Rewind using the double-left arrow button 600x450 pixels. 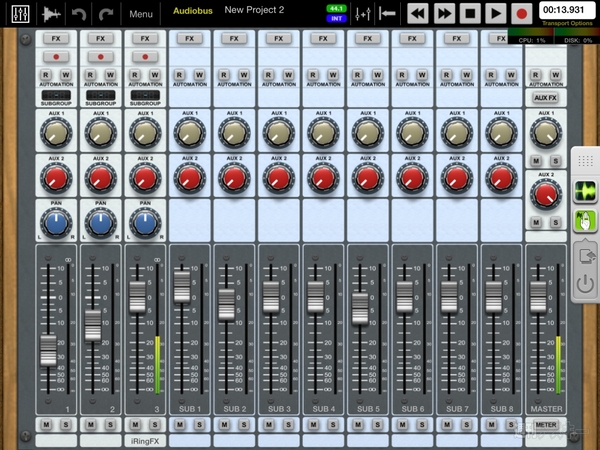pyautogui.click(x=418, y=14)
